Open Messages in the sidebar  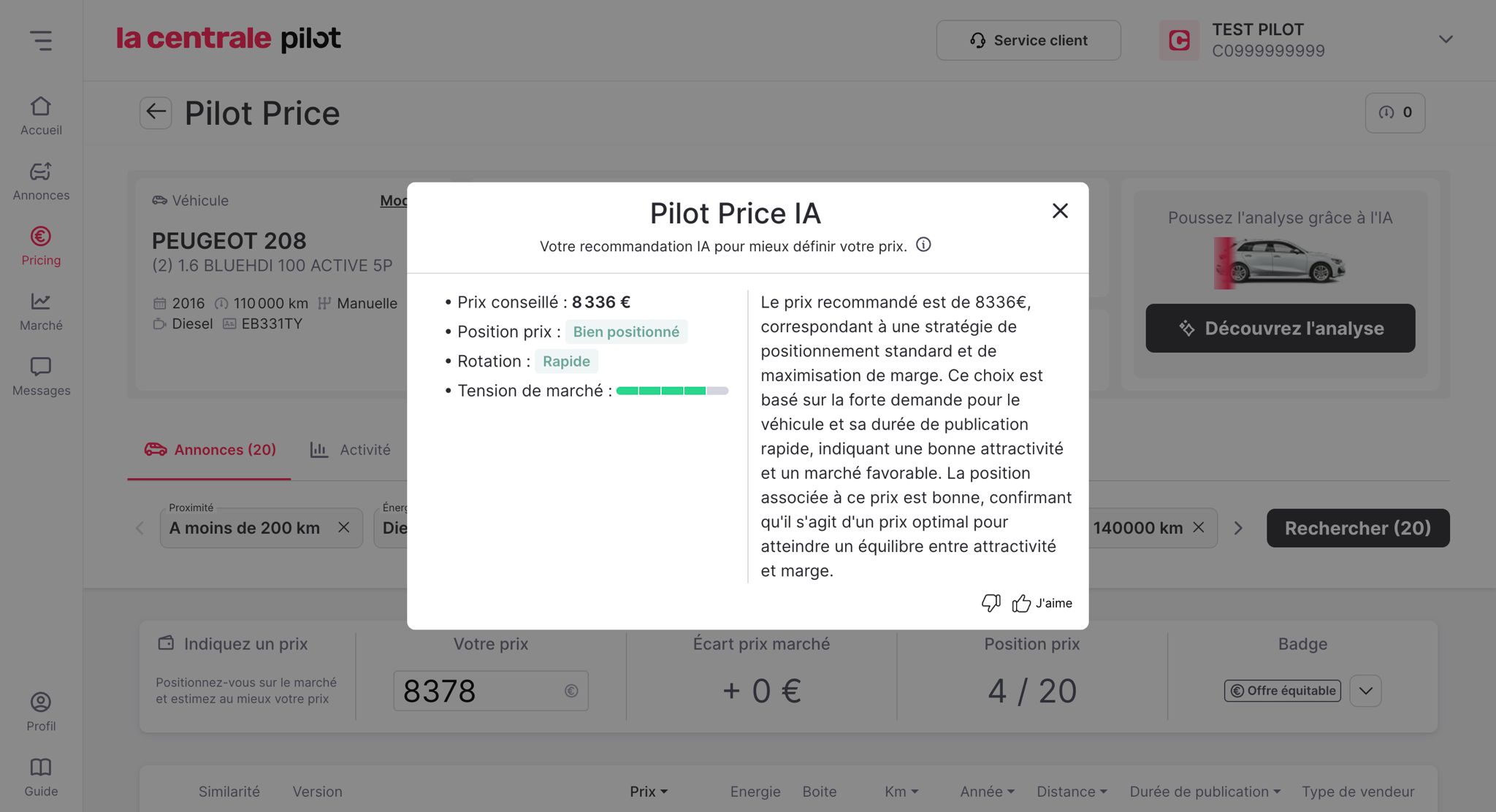click(x=41, y=376)
